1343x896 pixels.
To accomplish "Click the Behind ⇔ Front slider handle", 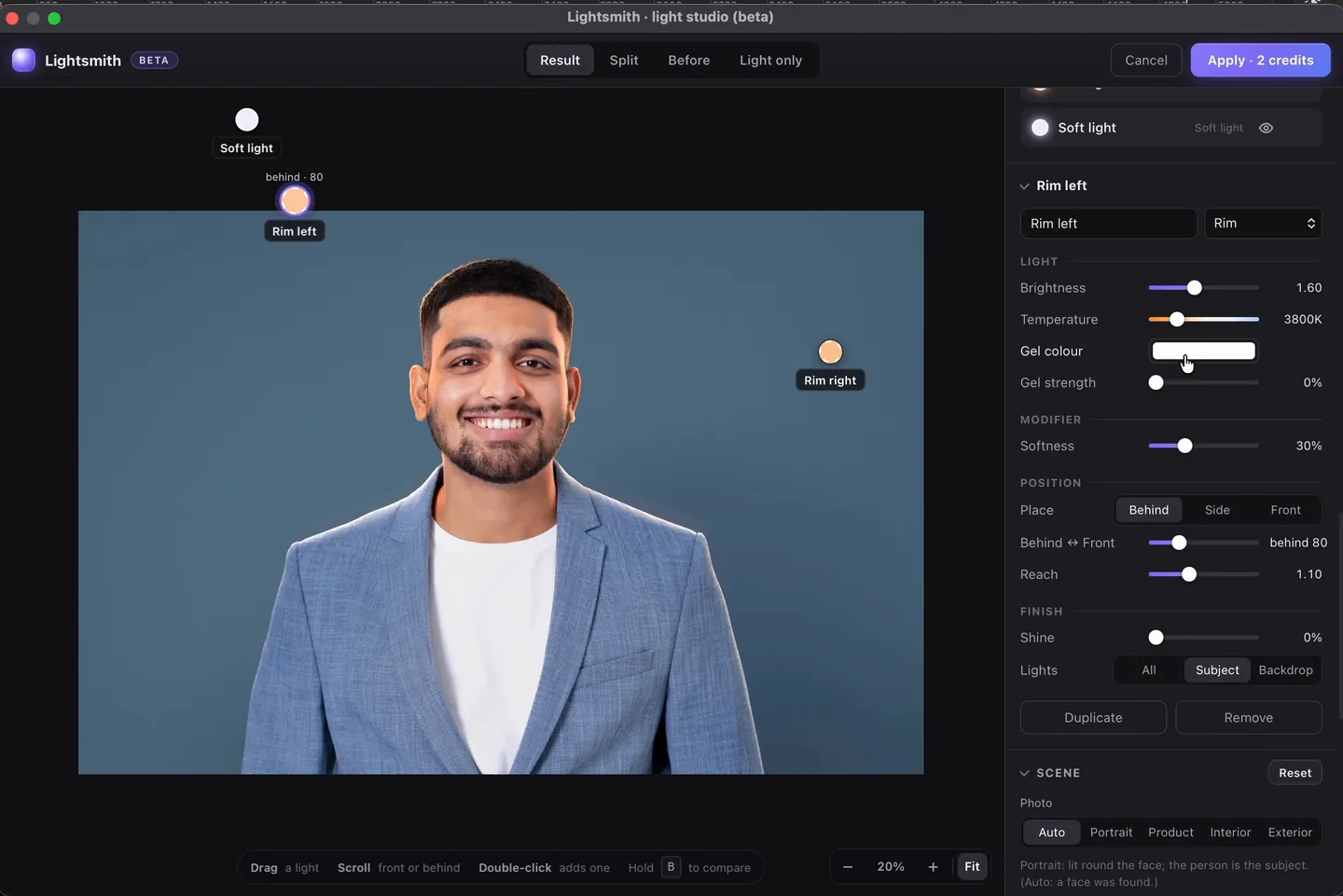I will click(1179, 543).
